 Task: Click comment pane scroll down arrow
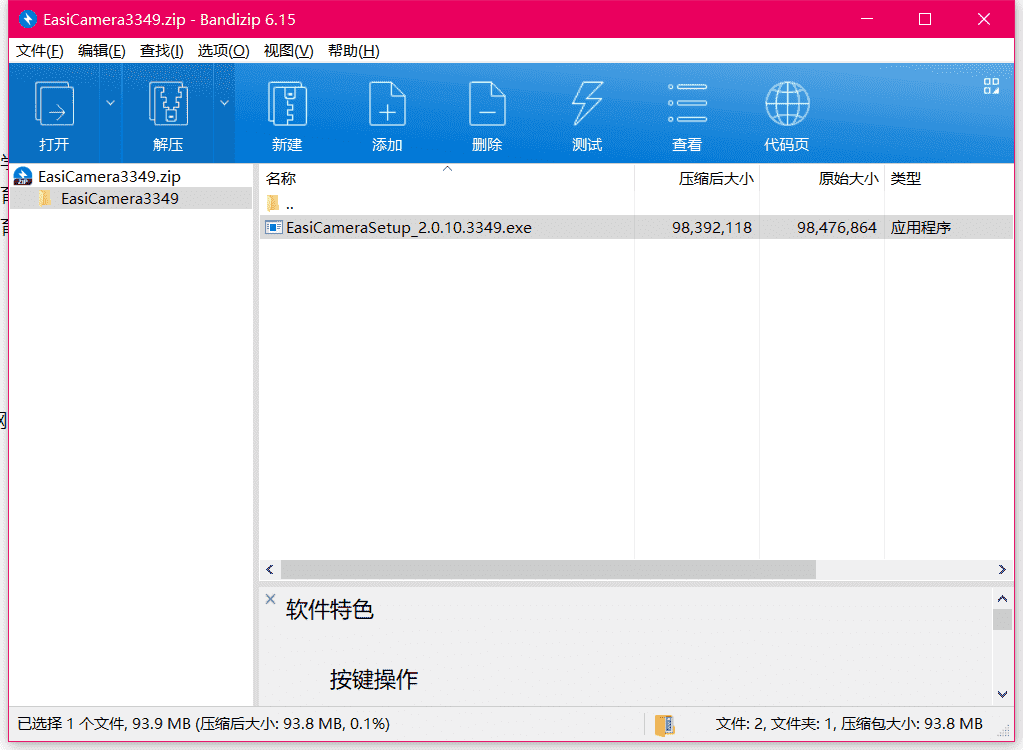pyautogui.click(x=1002, y=695)
